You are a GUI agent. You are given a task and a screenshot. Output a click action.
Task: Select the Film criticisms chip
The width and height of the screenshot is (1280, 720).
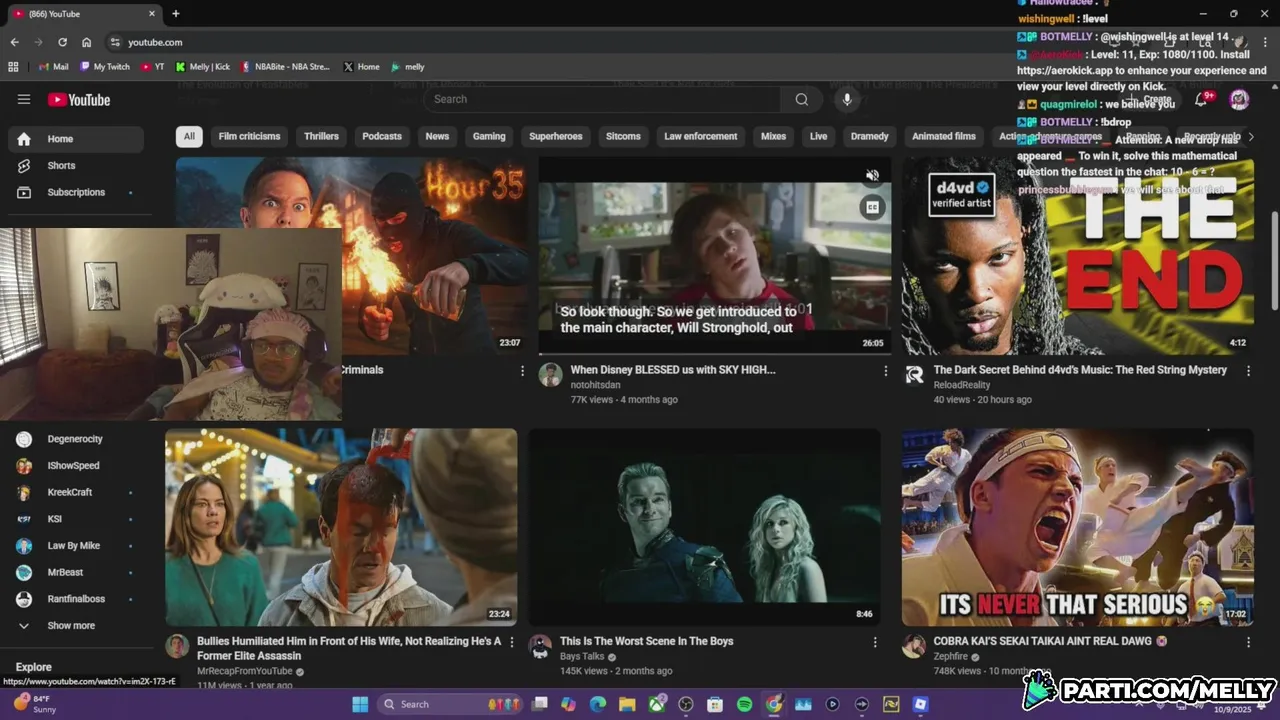click(249, 136)
